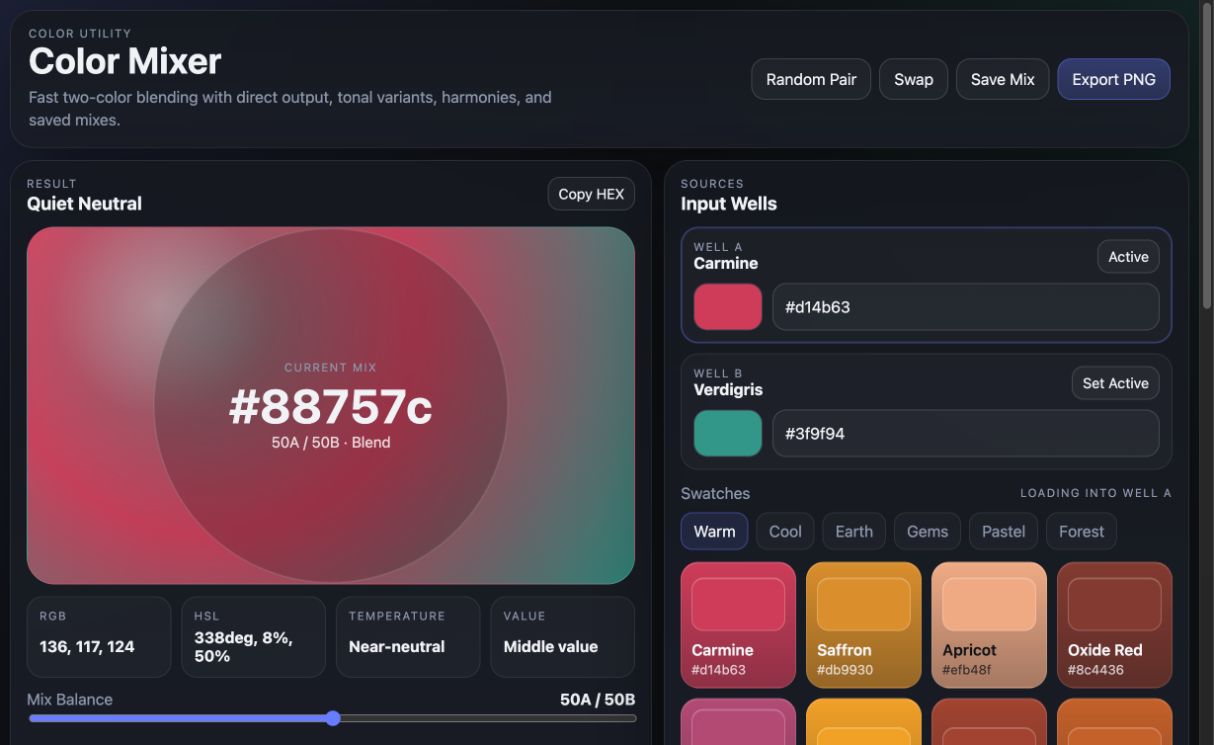Switch to the Gems swatches tab

(927, 531)
